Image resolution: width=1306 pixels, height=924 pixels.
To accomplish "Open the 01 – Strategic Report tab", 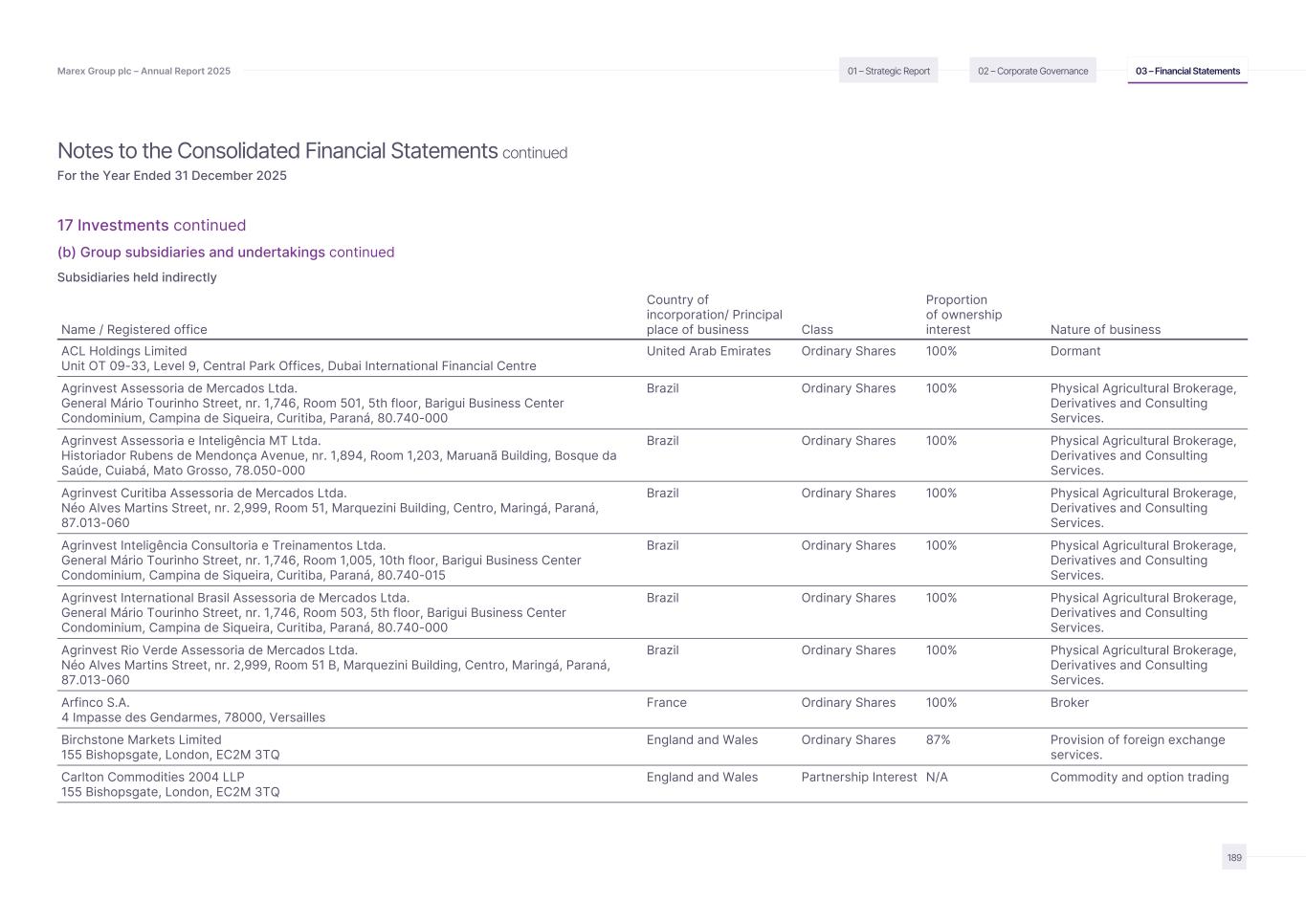I will 888,71.
